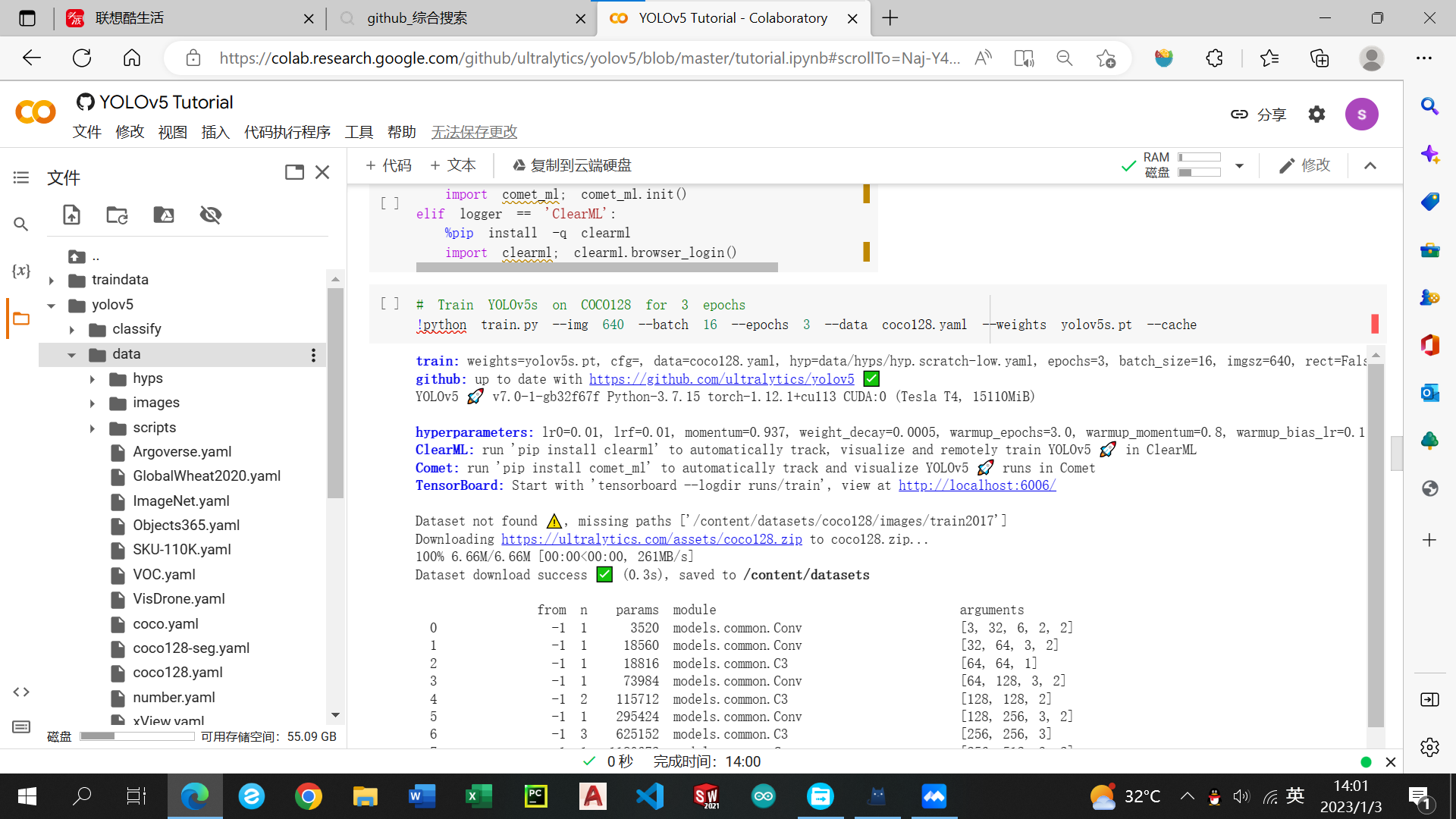Open the code snippets sidebar icon
This screenshot has height=819, width=1456.
(x=21, y=692)
